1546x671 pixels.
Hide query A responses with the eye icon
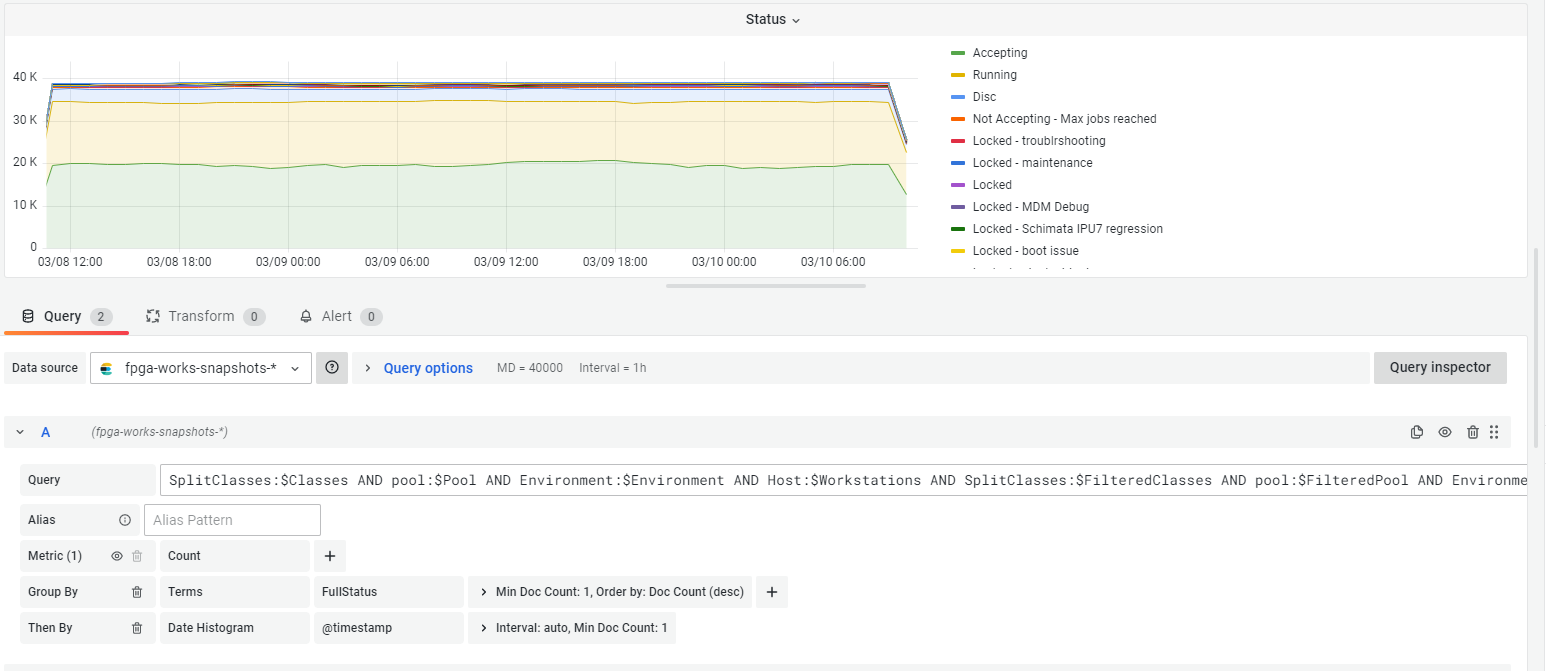coord(1445,431)
